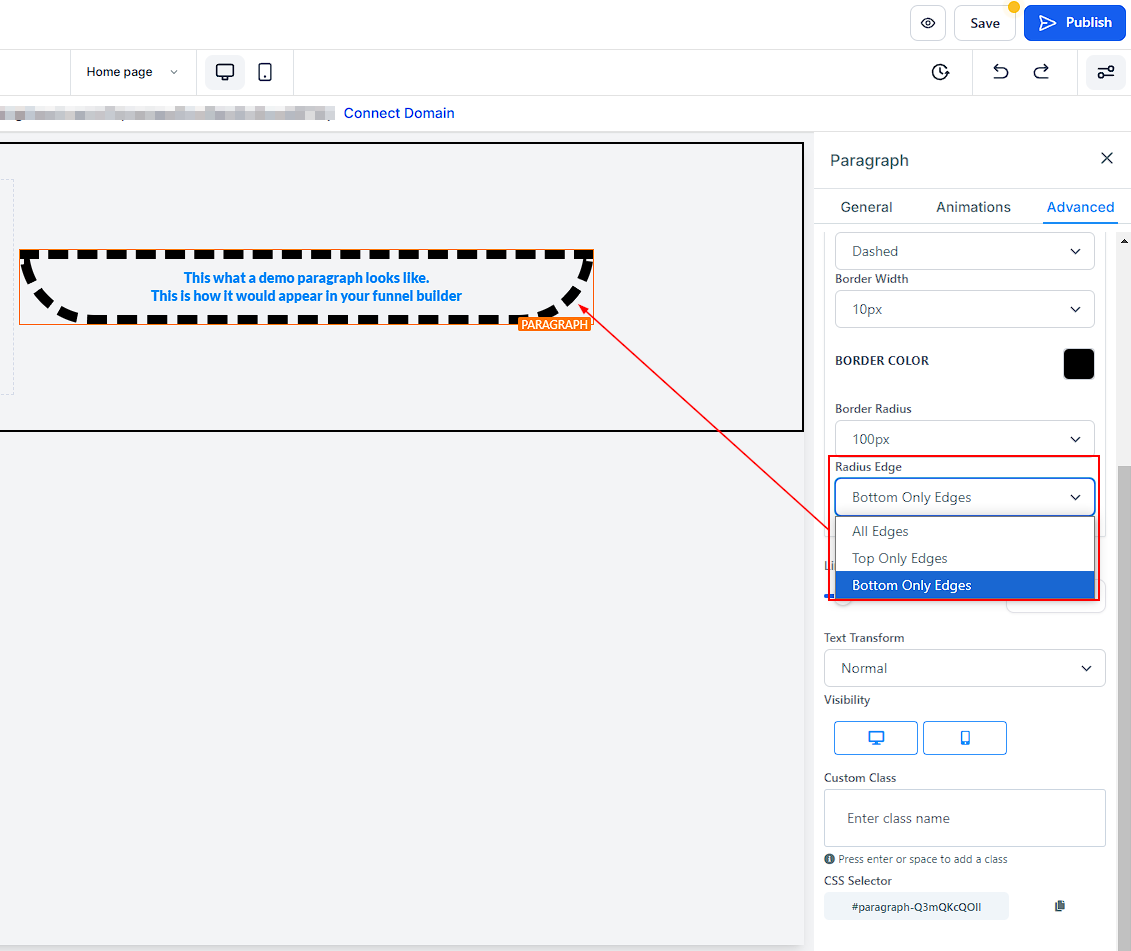Viewport: 1131px width, 951px height.
Task: Click the Publish button
Action: [1074, 23]
